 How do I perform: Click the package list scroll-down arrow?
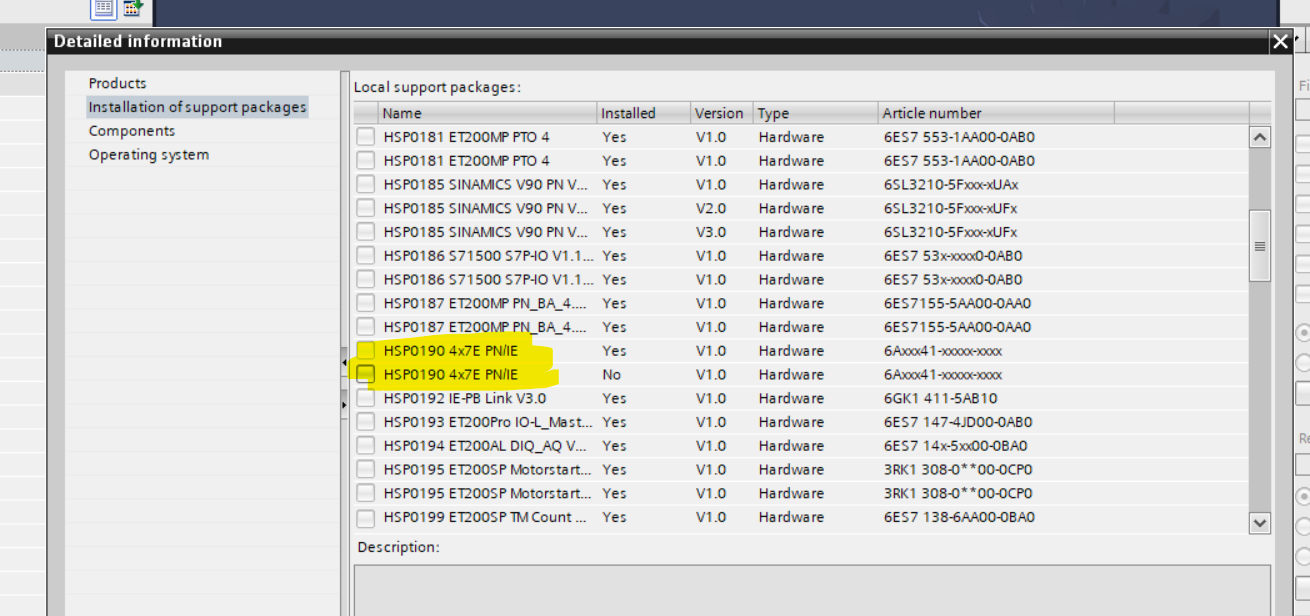[1260, 522]
